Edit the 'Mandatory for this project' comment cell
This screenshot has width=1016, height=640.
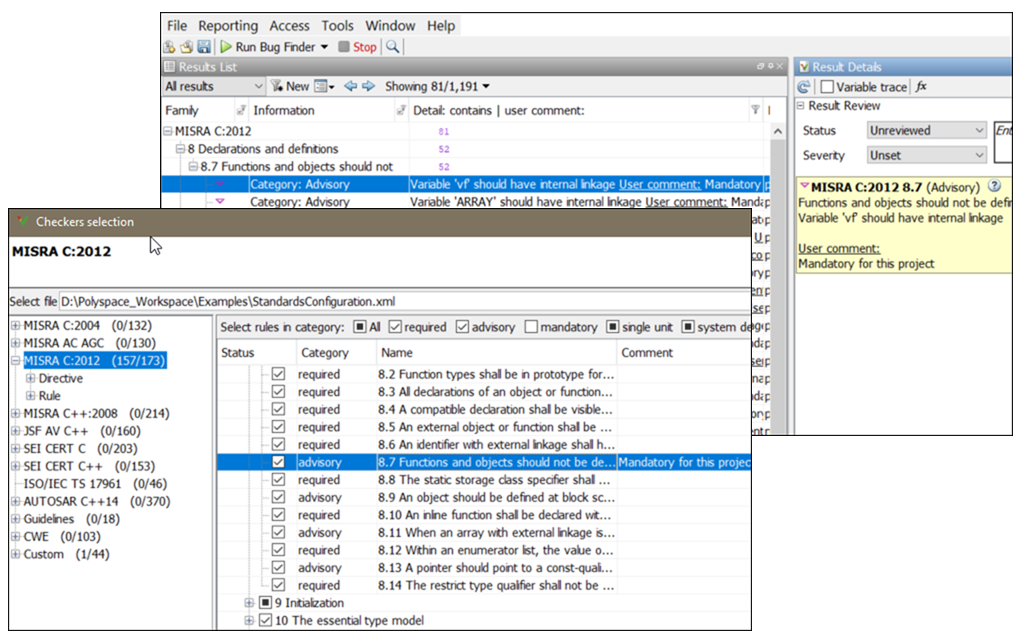[684, 462]
